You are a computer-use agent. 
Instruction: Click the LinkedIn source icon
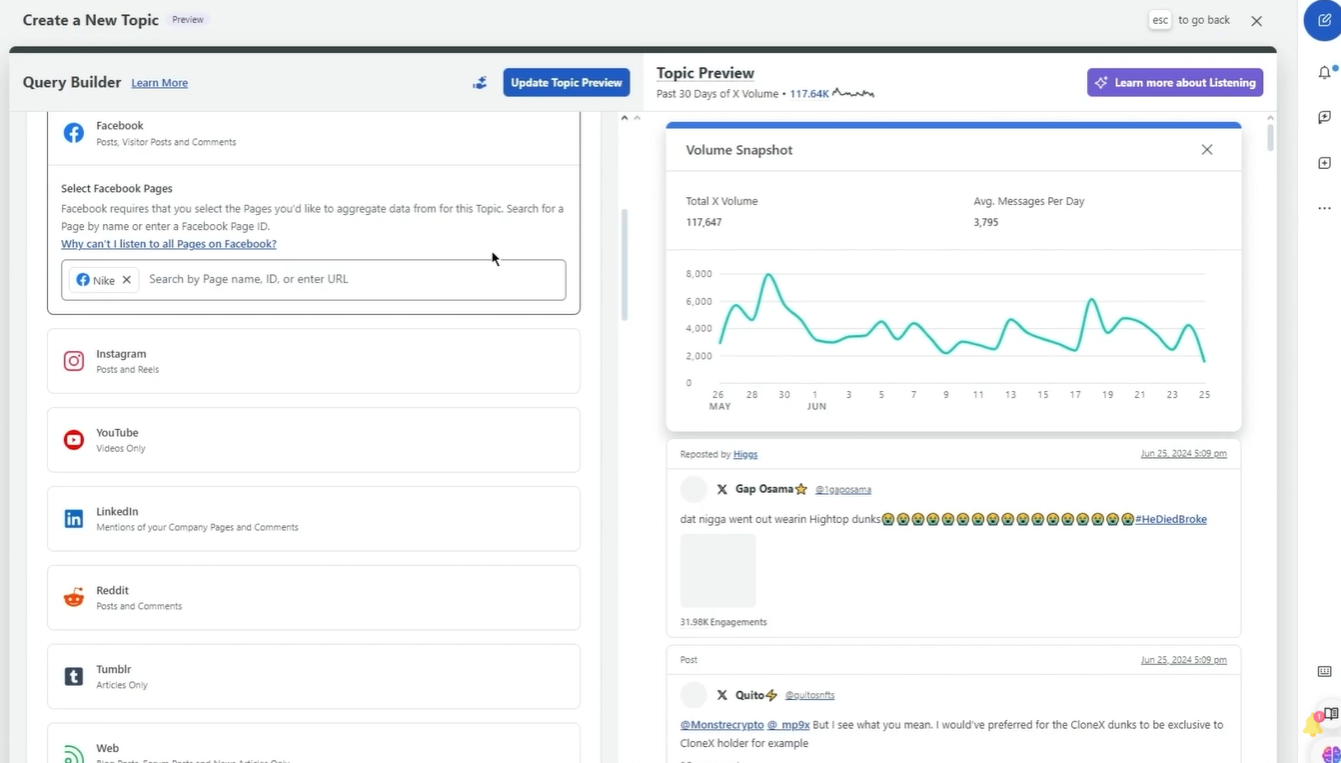[x=74, y=519]
